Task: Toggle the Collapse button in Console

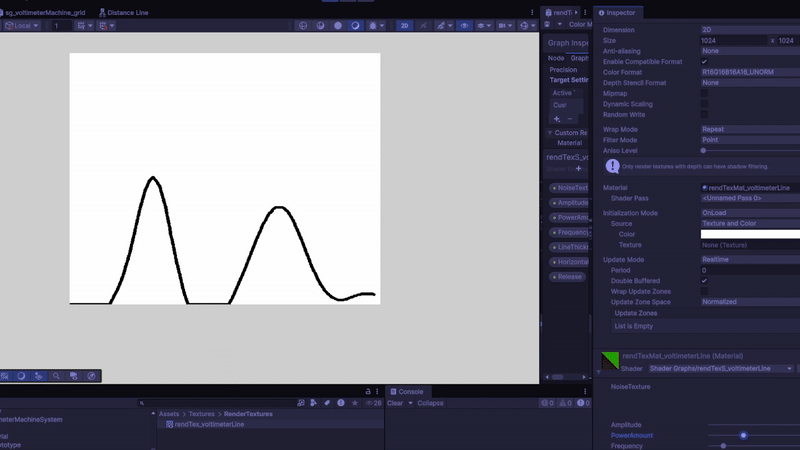Action: pyautogui.click(x=429, y=403)
